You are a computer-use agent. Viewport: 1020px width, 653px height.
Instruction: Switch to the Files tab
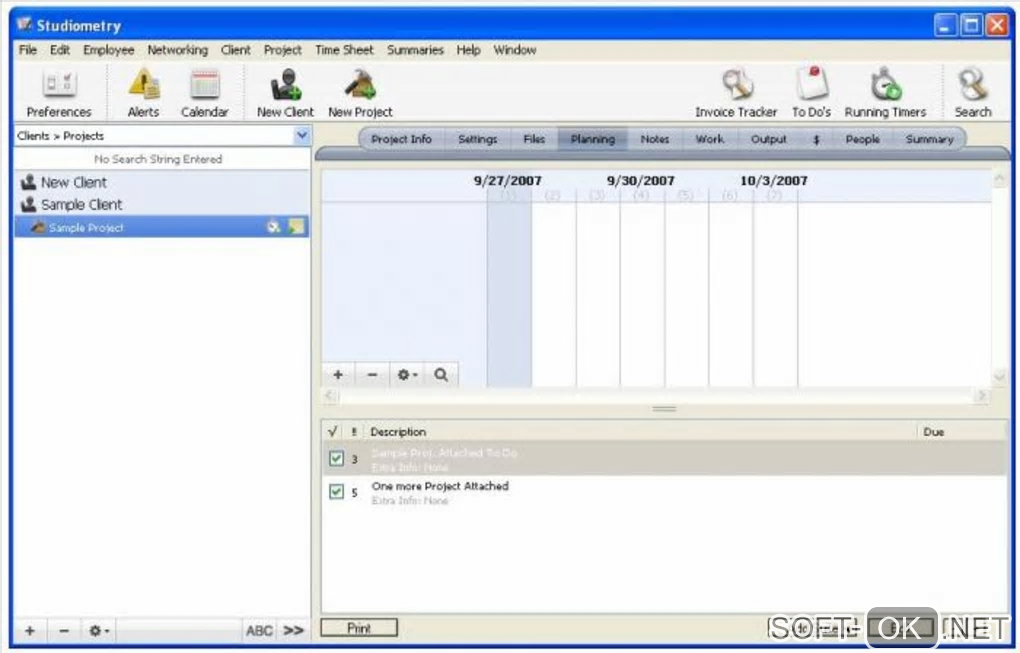click(x=534, y=139)
